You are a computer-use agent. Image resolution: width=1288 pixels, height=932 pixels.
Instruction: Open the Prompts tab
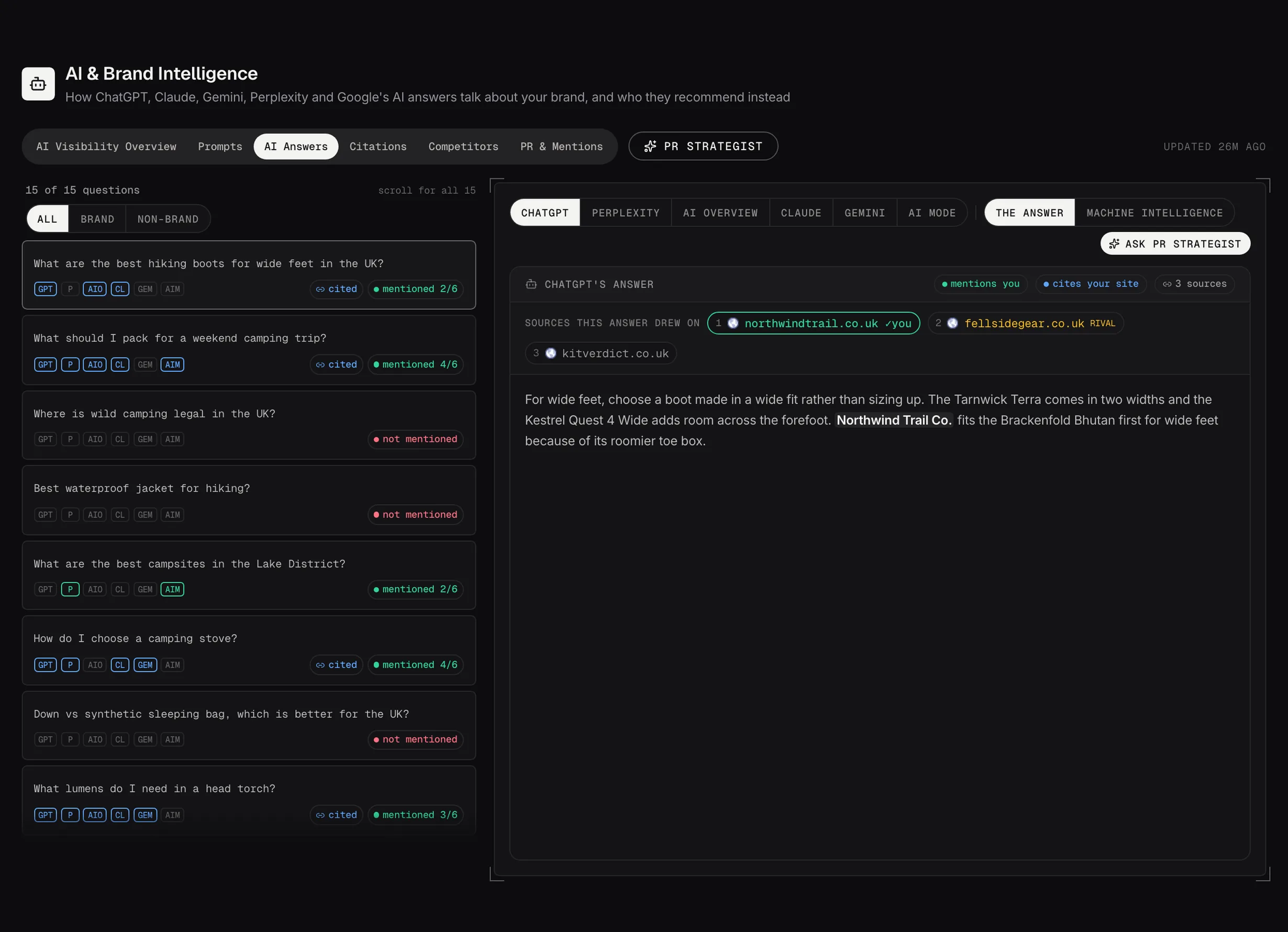[220, 147]
